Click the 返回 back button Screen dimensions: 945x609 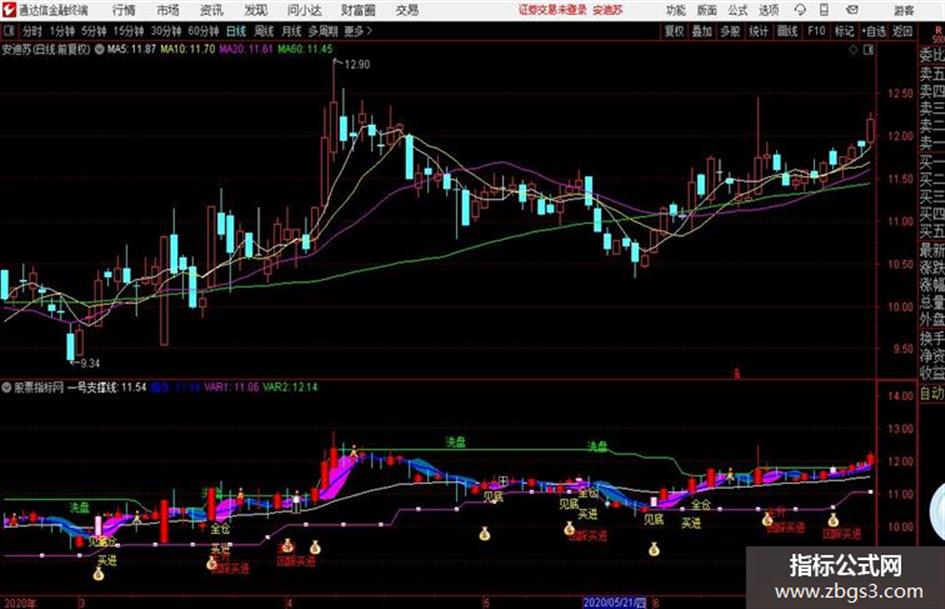(902, 31)
